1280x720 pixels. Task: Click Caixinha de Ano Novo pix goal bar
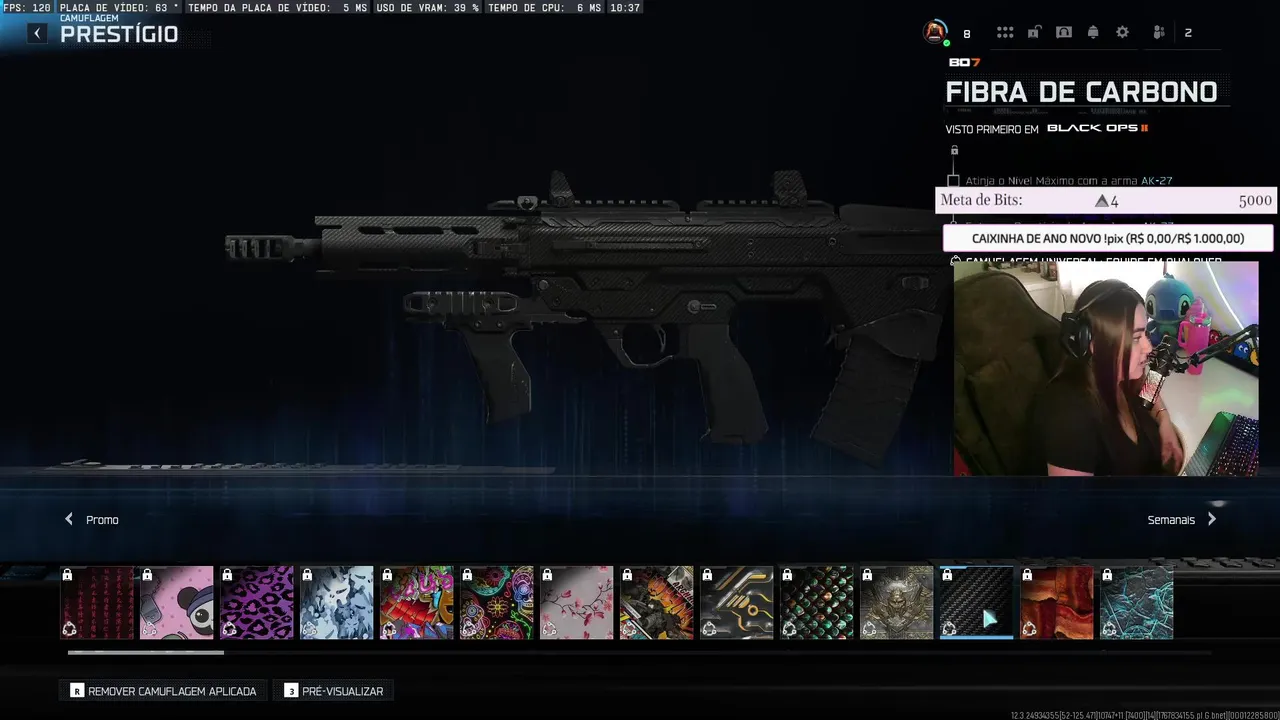pos(1108,239)
